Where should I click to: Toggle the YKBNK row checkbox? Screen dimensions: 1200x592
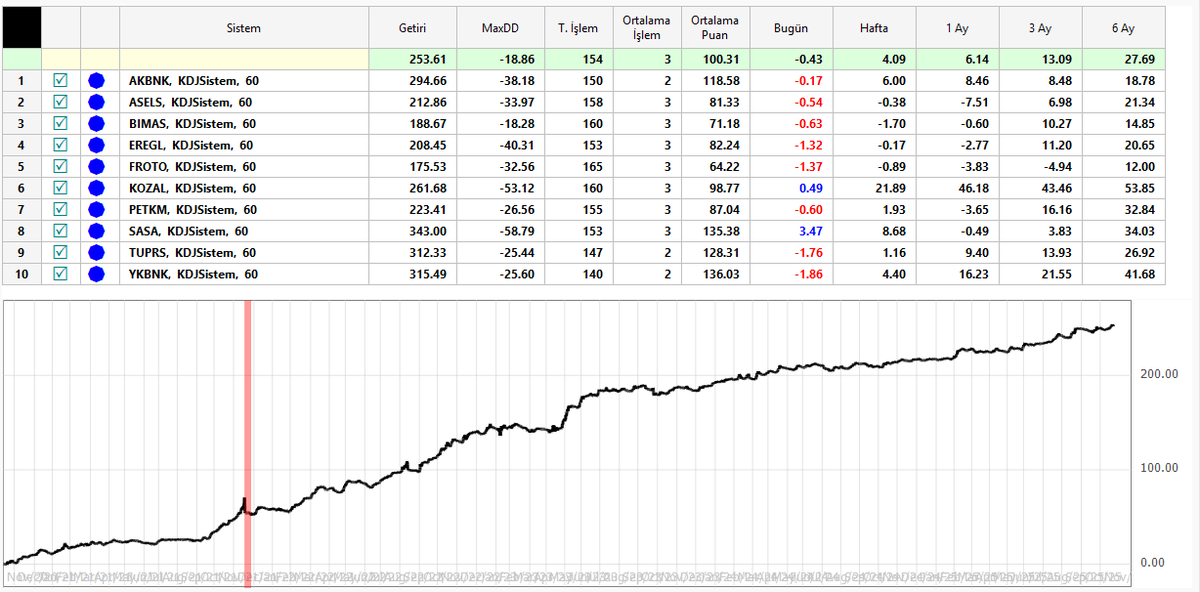(60, 274)
